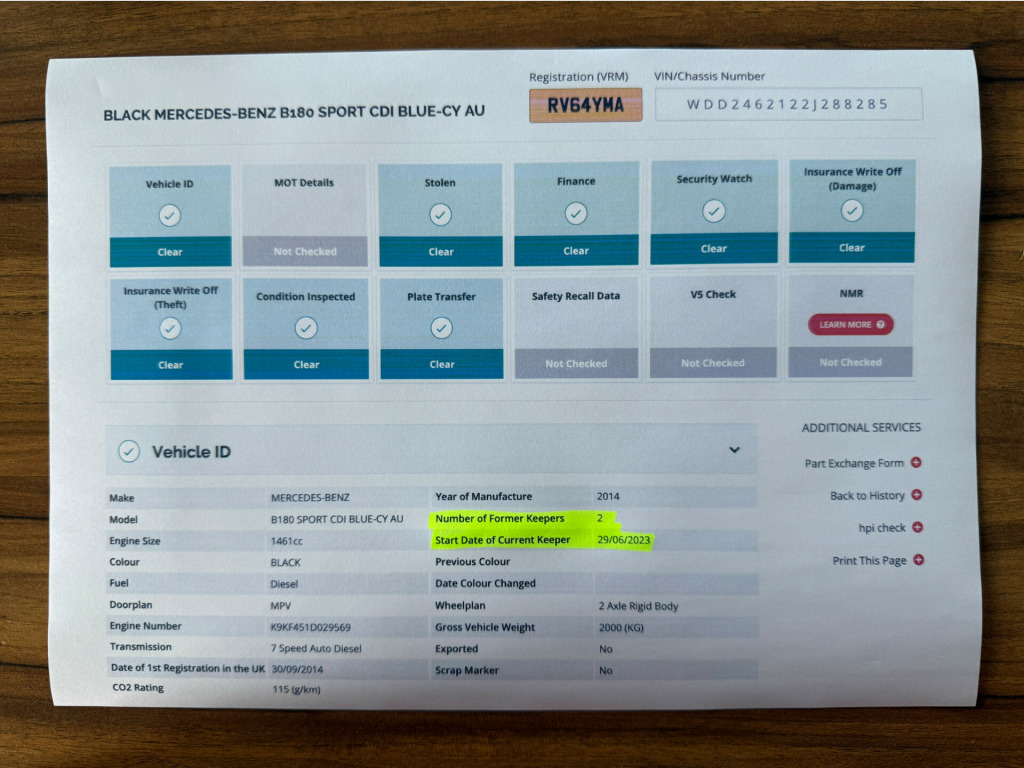Image resolution: width=1024 pixels, height=768 pixels.
Task: Click the Clear bar under Insurance Write Off (Damage)
Action: click(852, 248)
